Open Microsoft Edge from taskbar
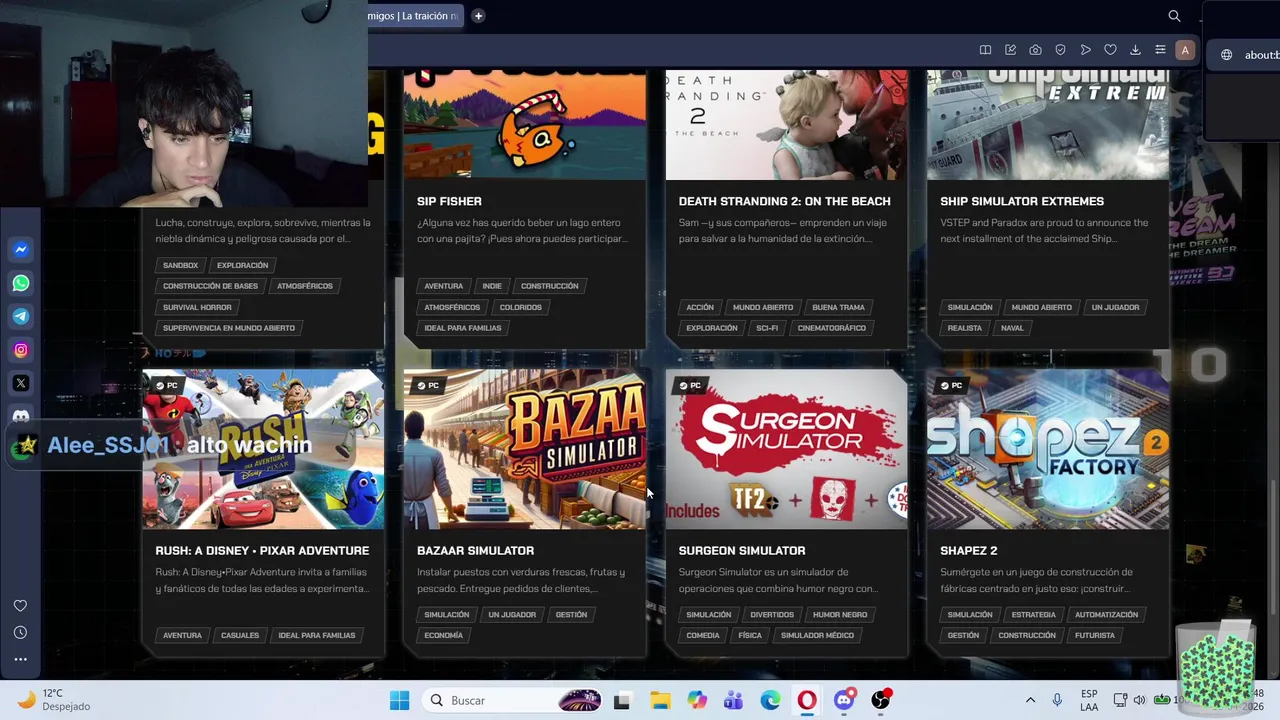The width and height of the screenshot is (1280, 720). (770, 700)
